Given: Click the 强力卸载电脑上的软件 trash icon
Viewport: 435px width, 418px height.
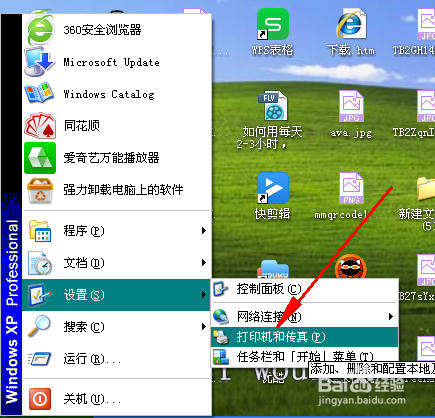Looking at the screenshot, I should pos(40,190).
